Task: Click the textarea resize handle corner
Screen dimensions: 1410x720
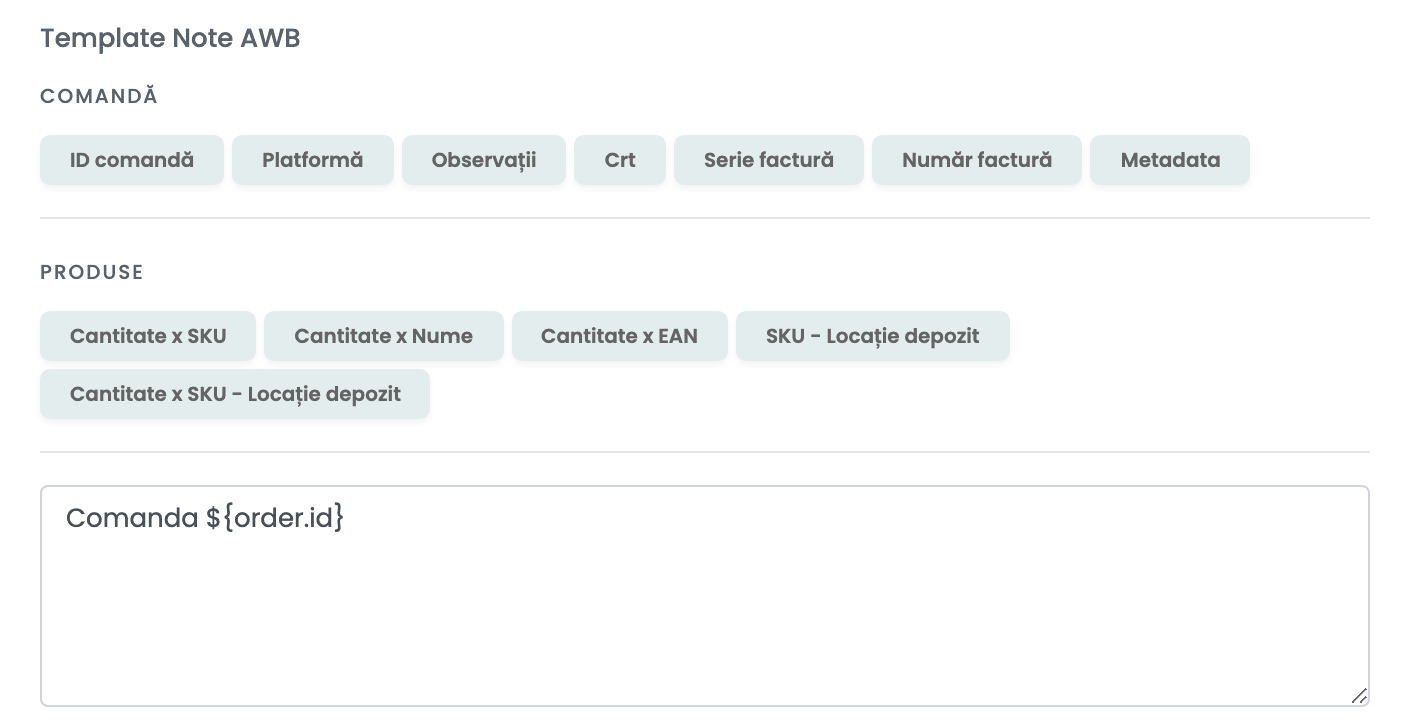Action: pyautogui.click(x=1359, y=696)
